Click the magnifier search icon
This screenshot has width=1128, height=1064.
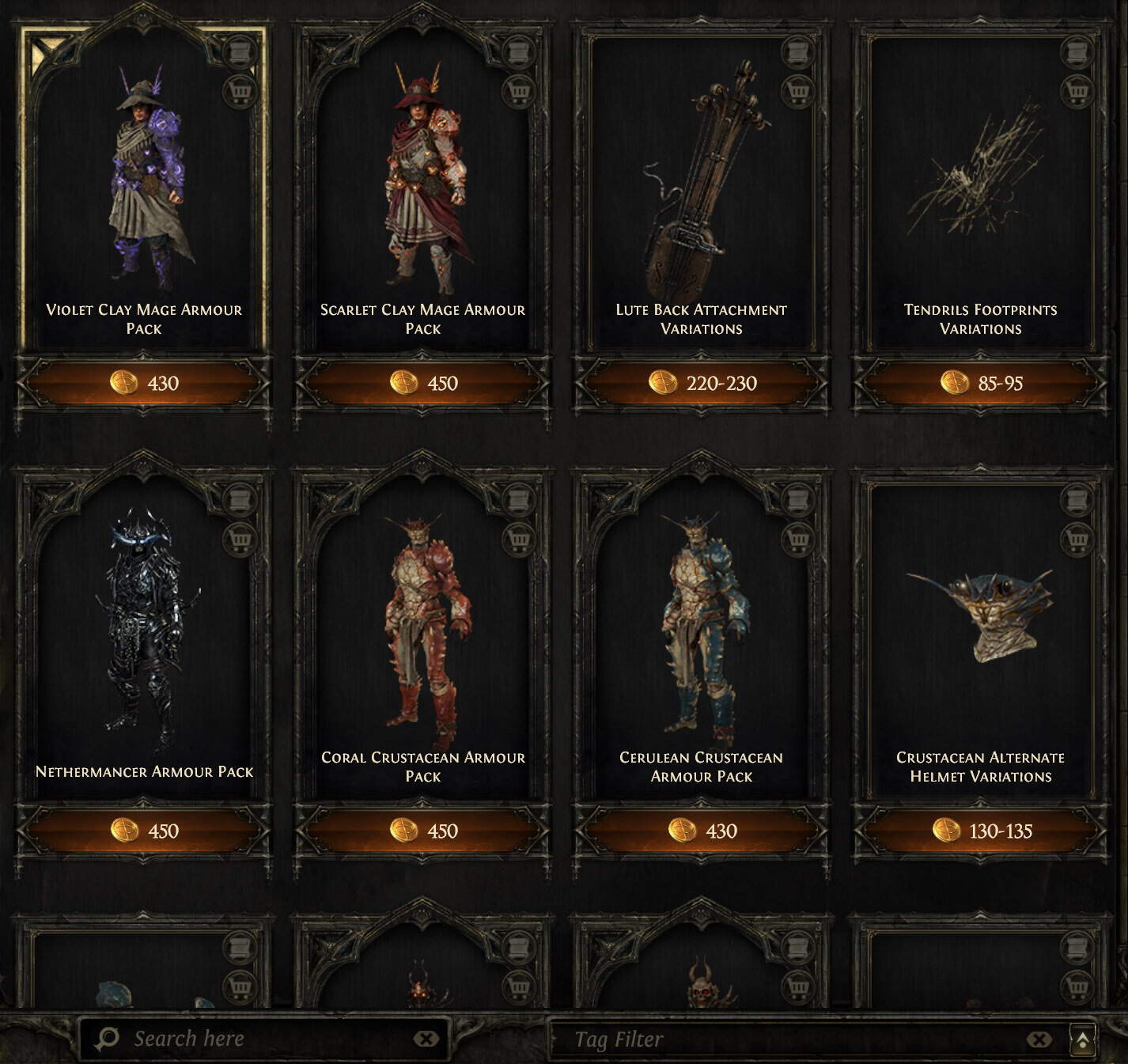(106, 1039)
